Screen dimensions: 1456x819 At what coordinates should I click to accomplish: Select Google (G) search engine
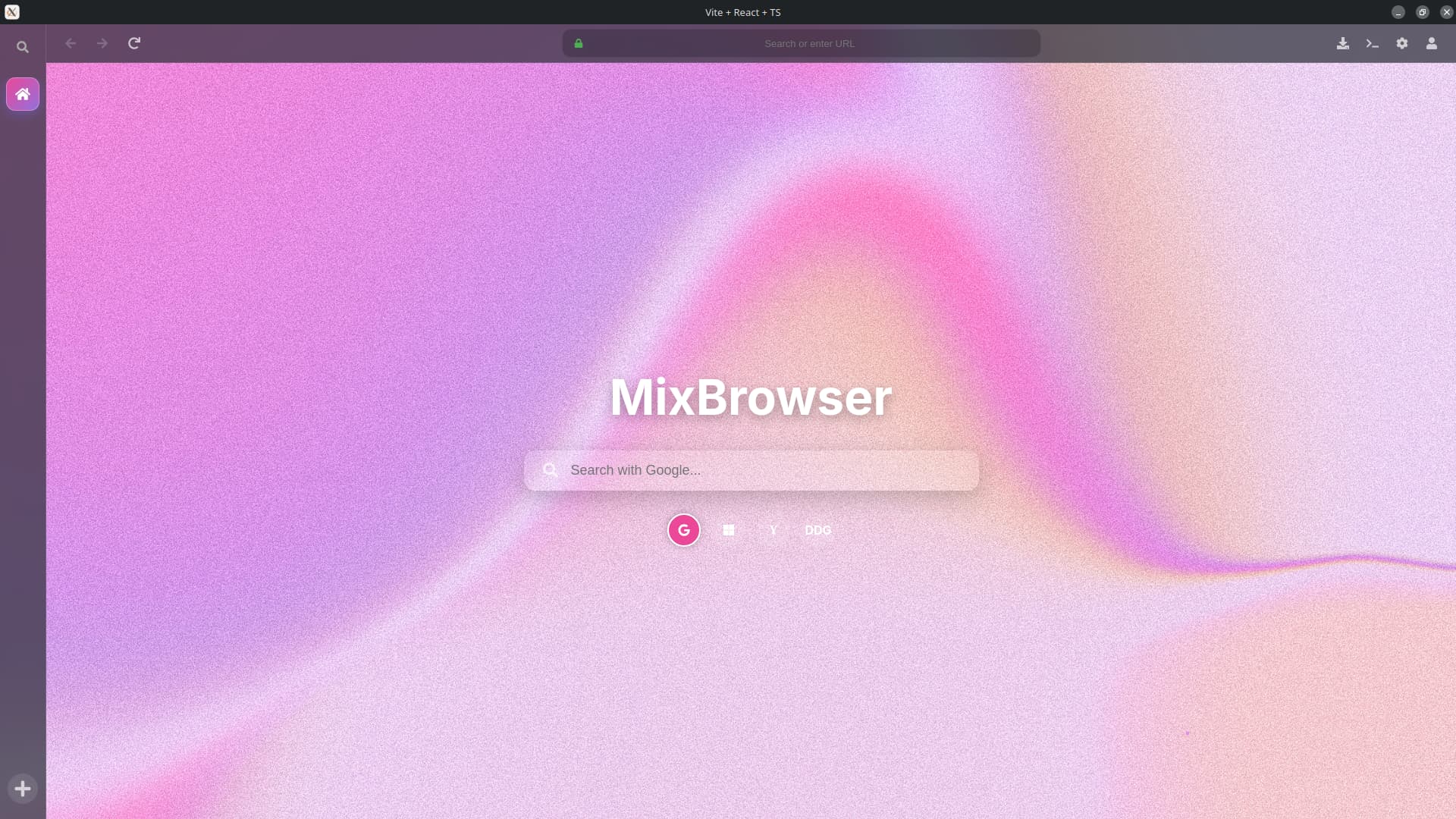(x=683, y=530)
